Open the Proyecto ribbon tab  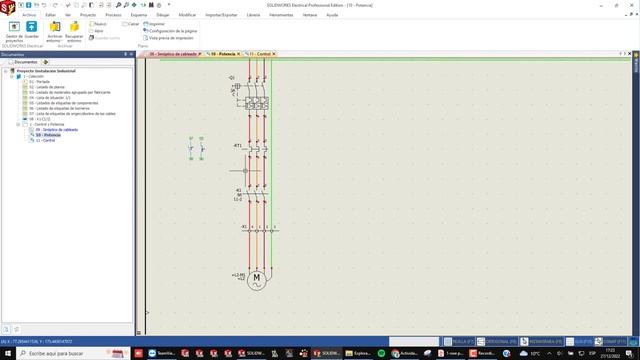pos(88,15)
